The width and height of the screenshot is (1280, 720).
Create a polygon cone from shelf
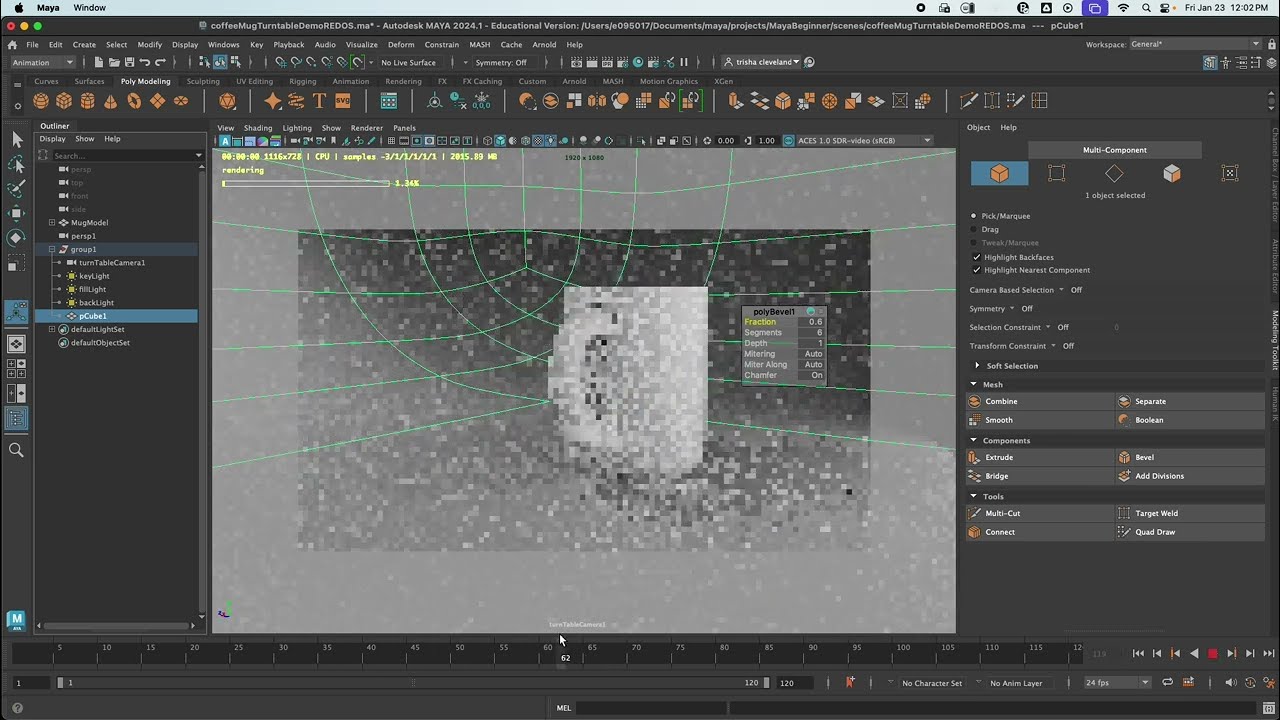[x=110, y=101]
